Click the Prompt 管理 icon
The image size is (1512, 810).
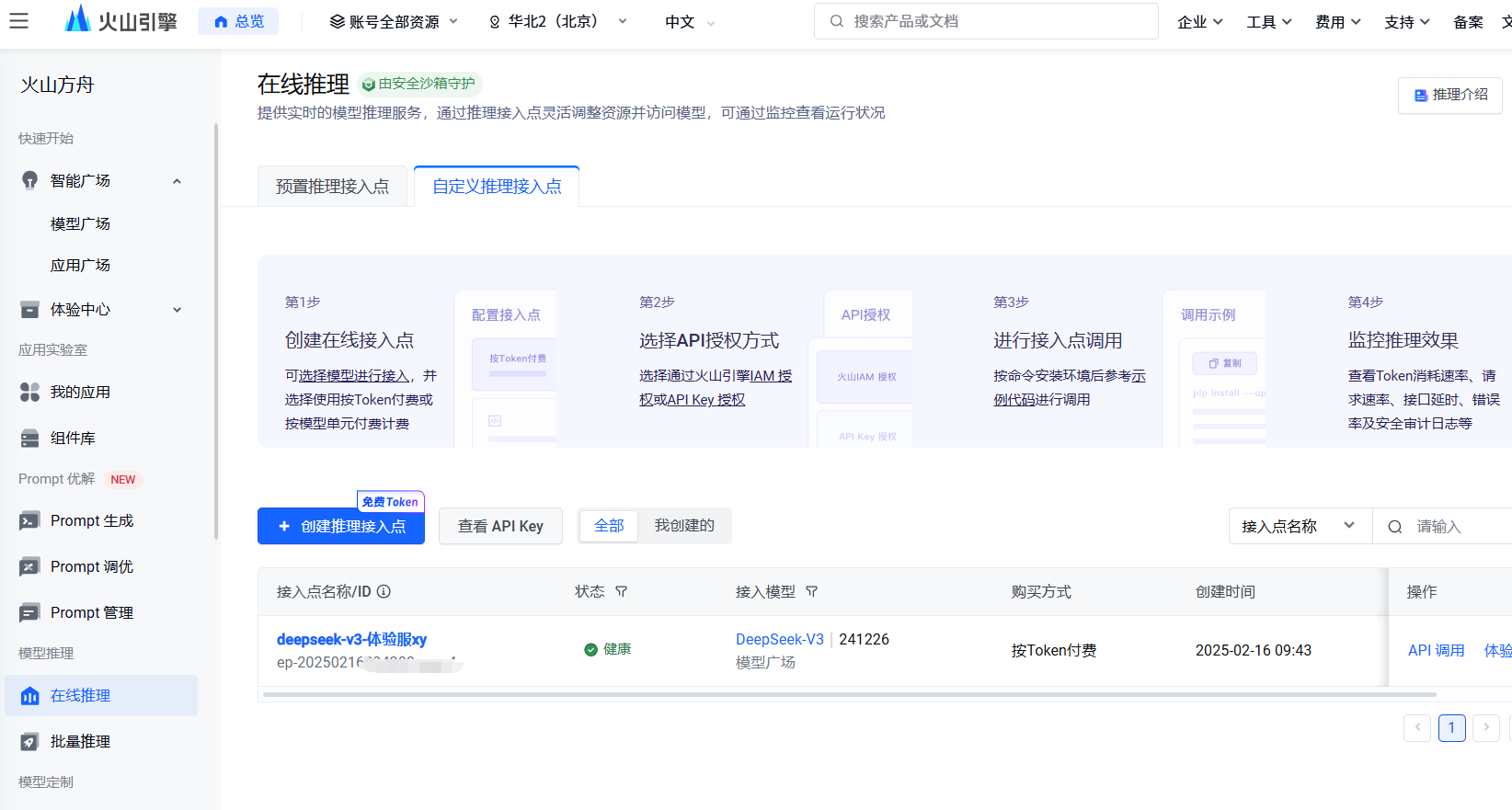(x=29, y=612)
